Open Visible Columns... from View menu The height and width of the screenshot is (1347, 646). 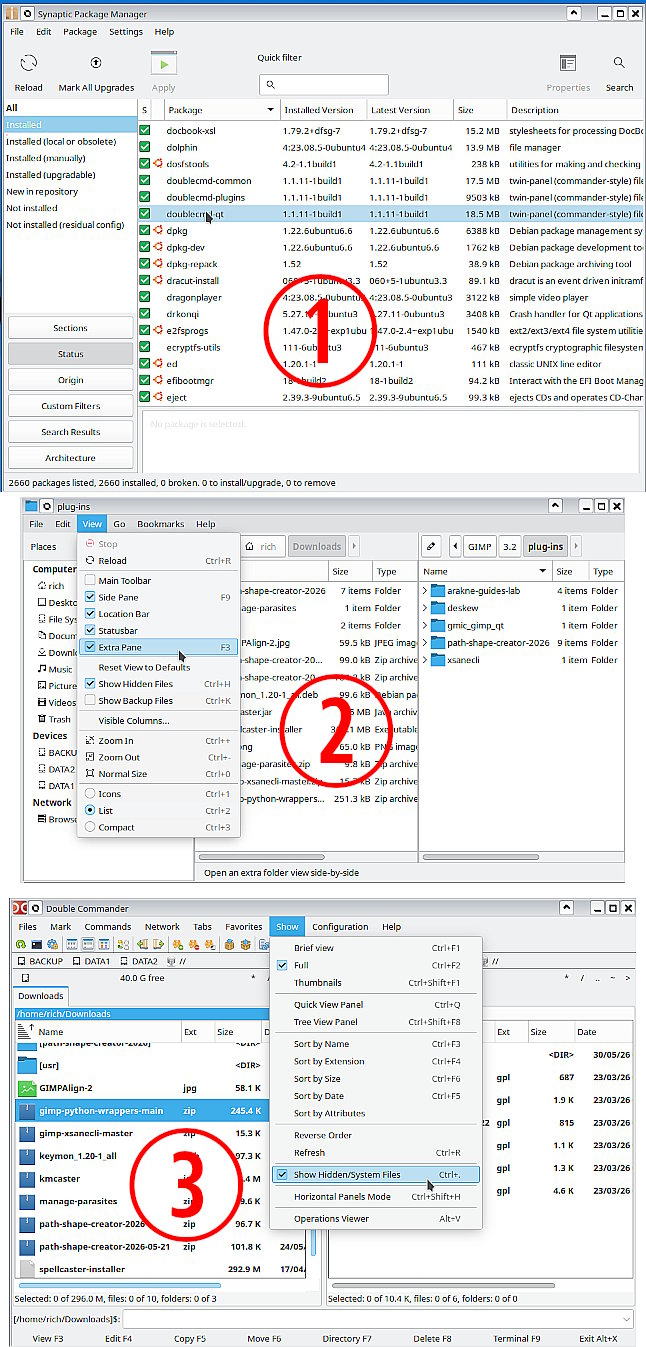(x=158, y=721)
